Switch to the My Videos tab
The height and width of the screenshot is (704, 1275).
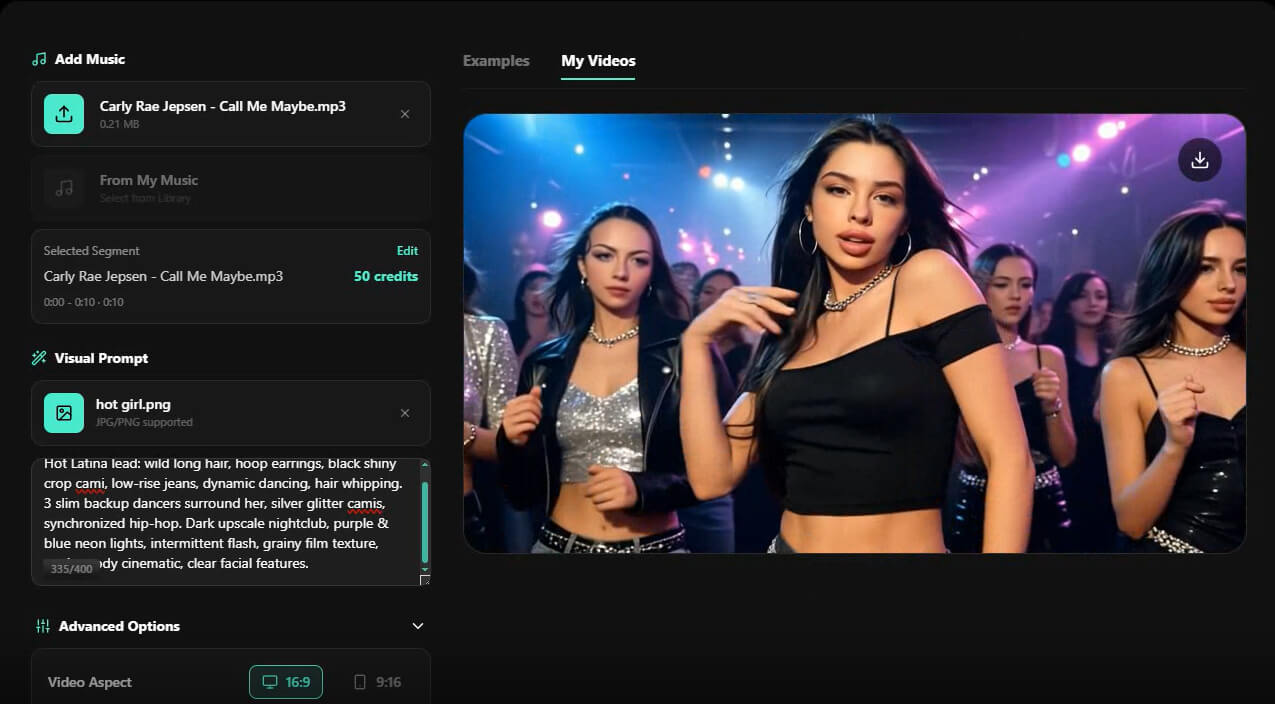[598, 61]
